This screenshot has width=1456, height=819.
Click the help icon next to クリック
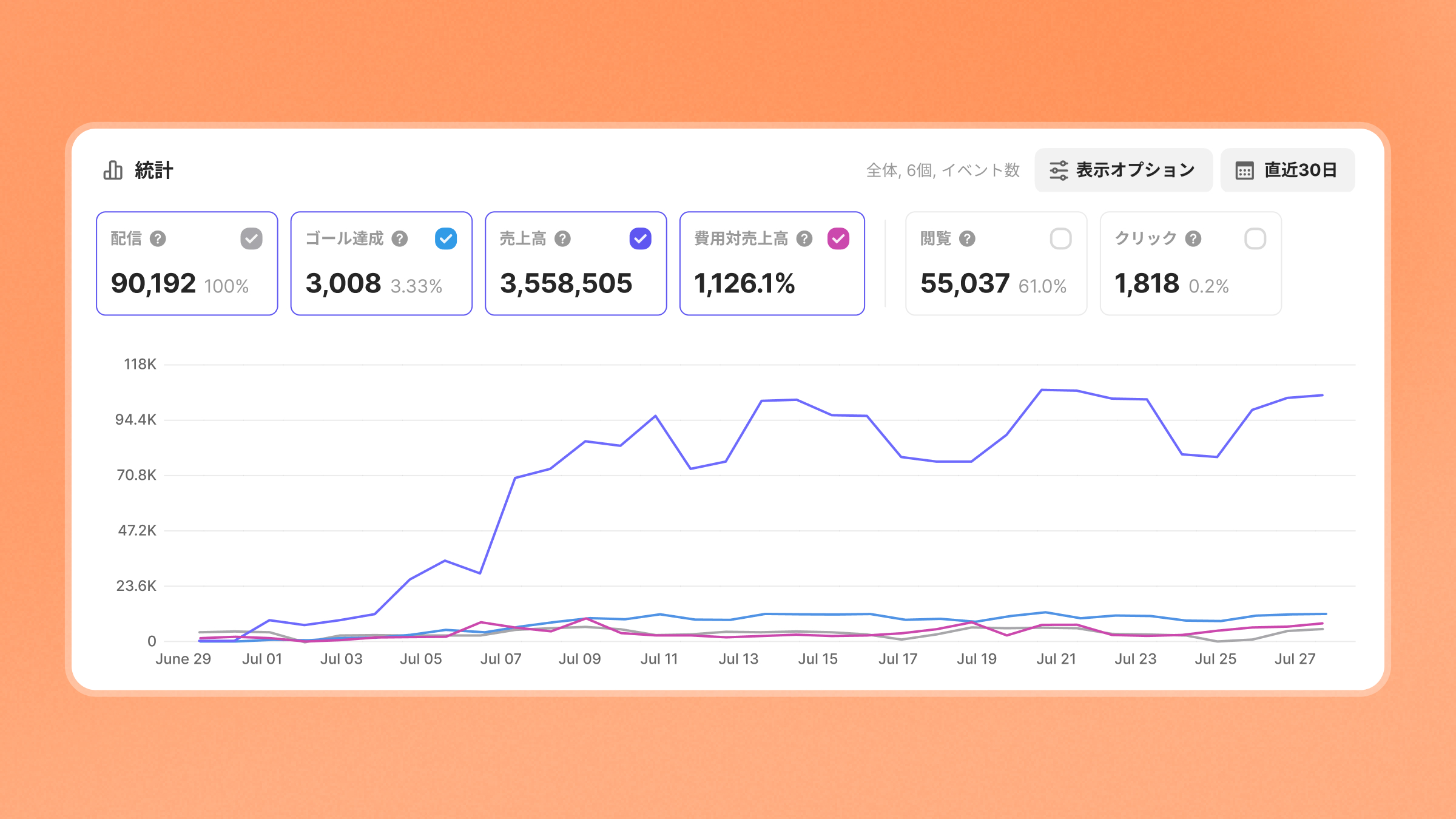coord(1193,239)
